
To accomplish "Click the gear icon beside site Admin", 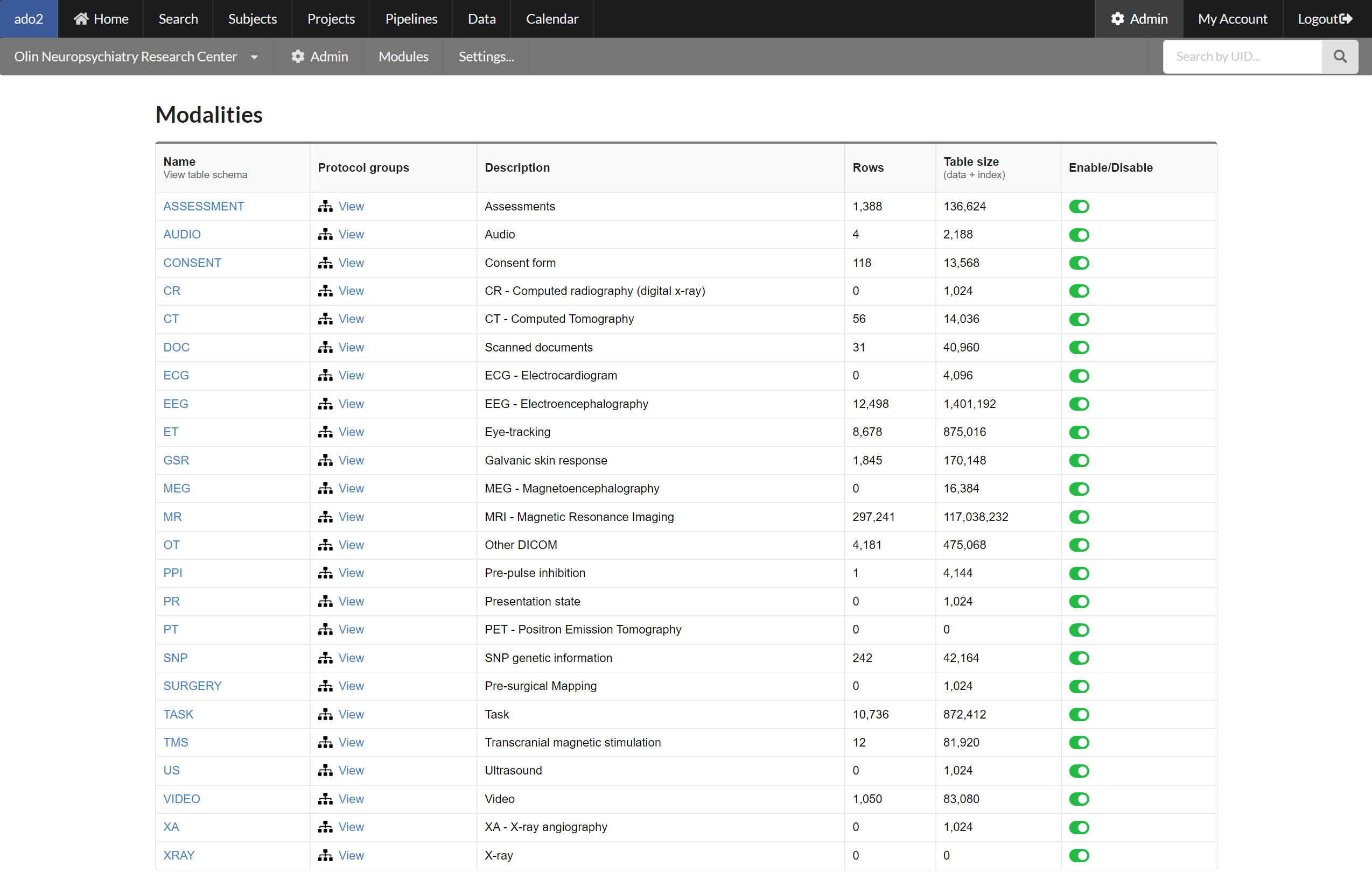I will pyautogui.click(x=297, y=57).
